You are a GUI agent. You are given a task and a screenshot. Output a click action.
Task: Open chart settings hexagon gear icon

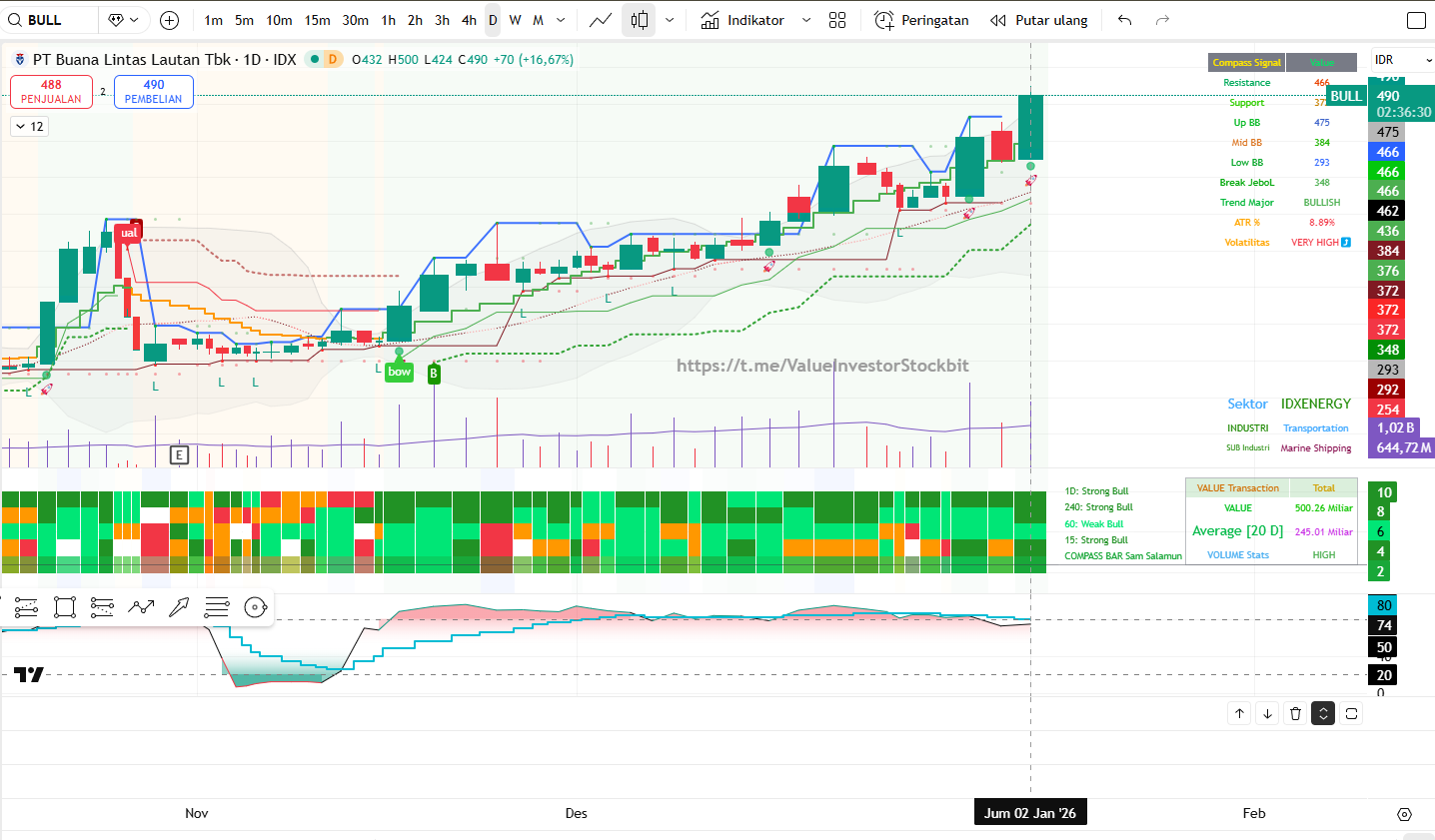[1404, 814]
